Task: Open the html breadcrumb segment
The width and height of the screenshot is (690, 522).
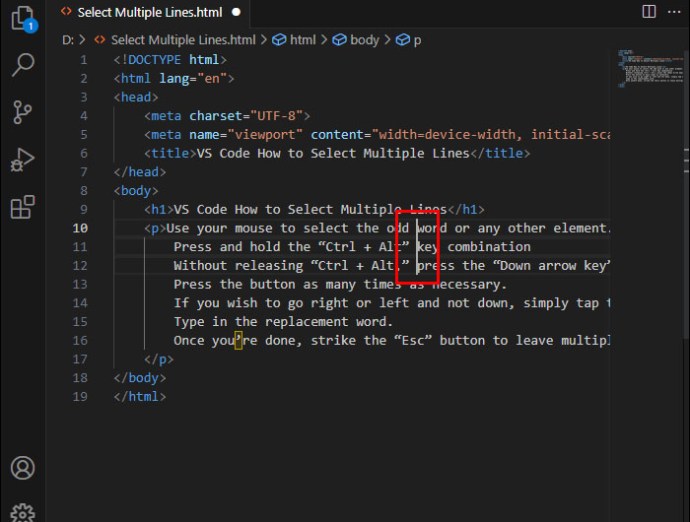Action: [303, 40]
